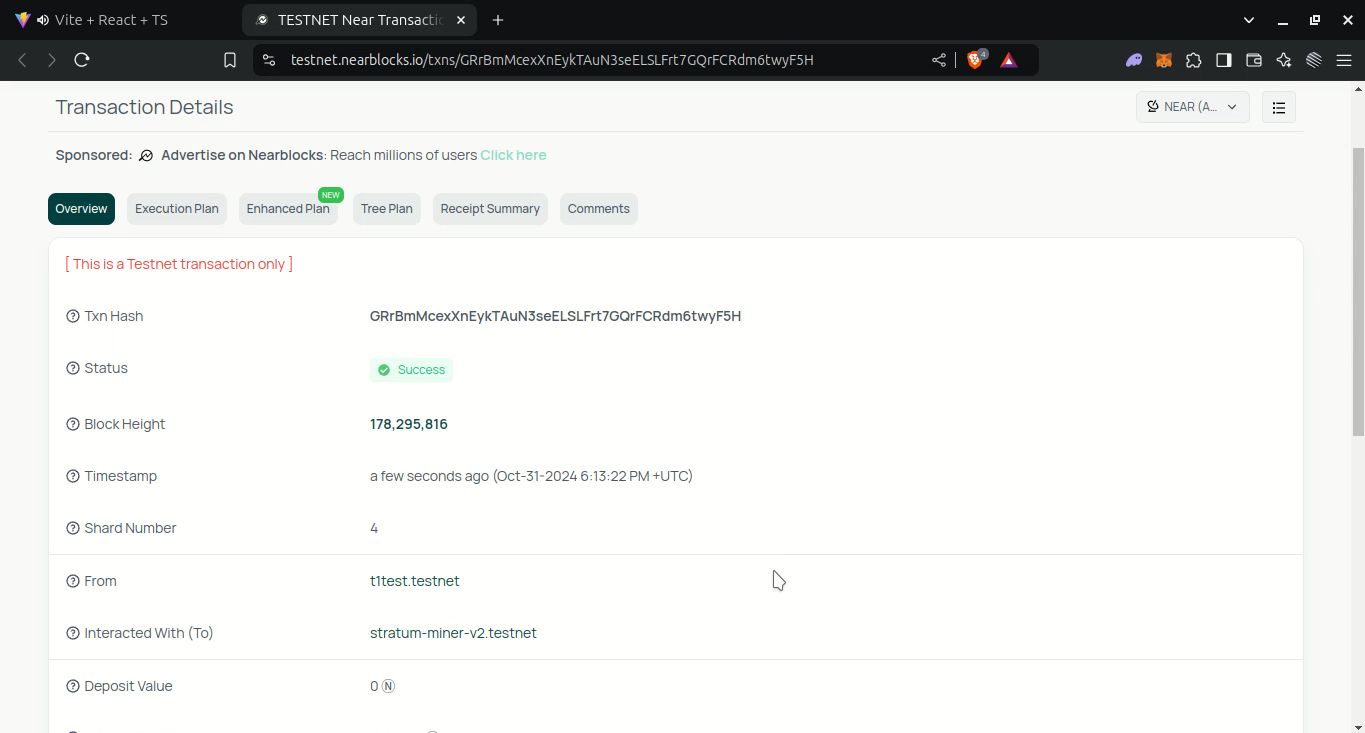Click the shard number value 4
Viewport: 1365px width, 733px height.
tap(374, 528)
